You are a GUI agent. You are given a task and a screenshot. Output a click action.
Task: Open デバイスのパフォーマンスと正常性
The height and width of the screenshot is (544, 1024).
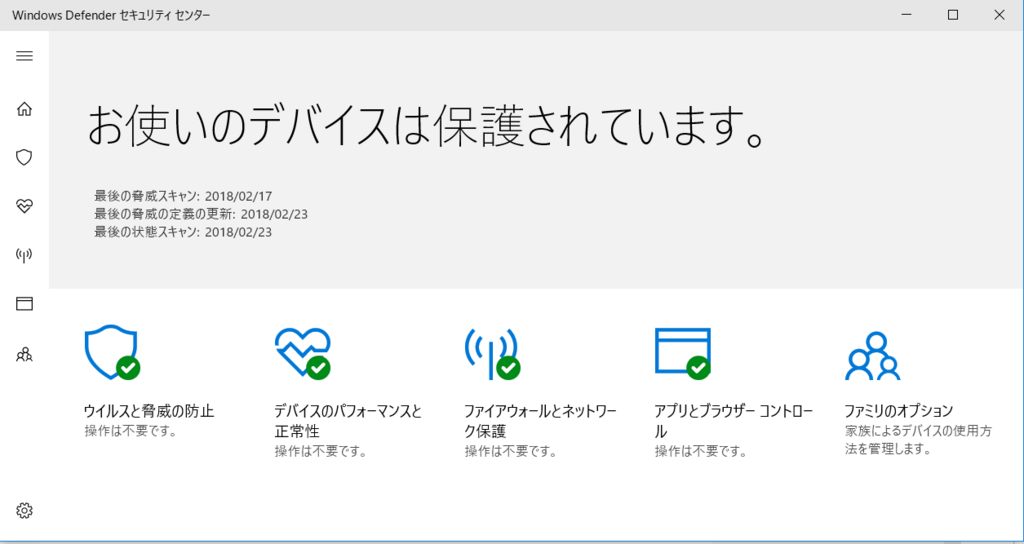point(348,421)
